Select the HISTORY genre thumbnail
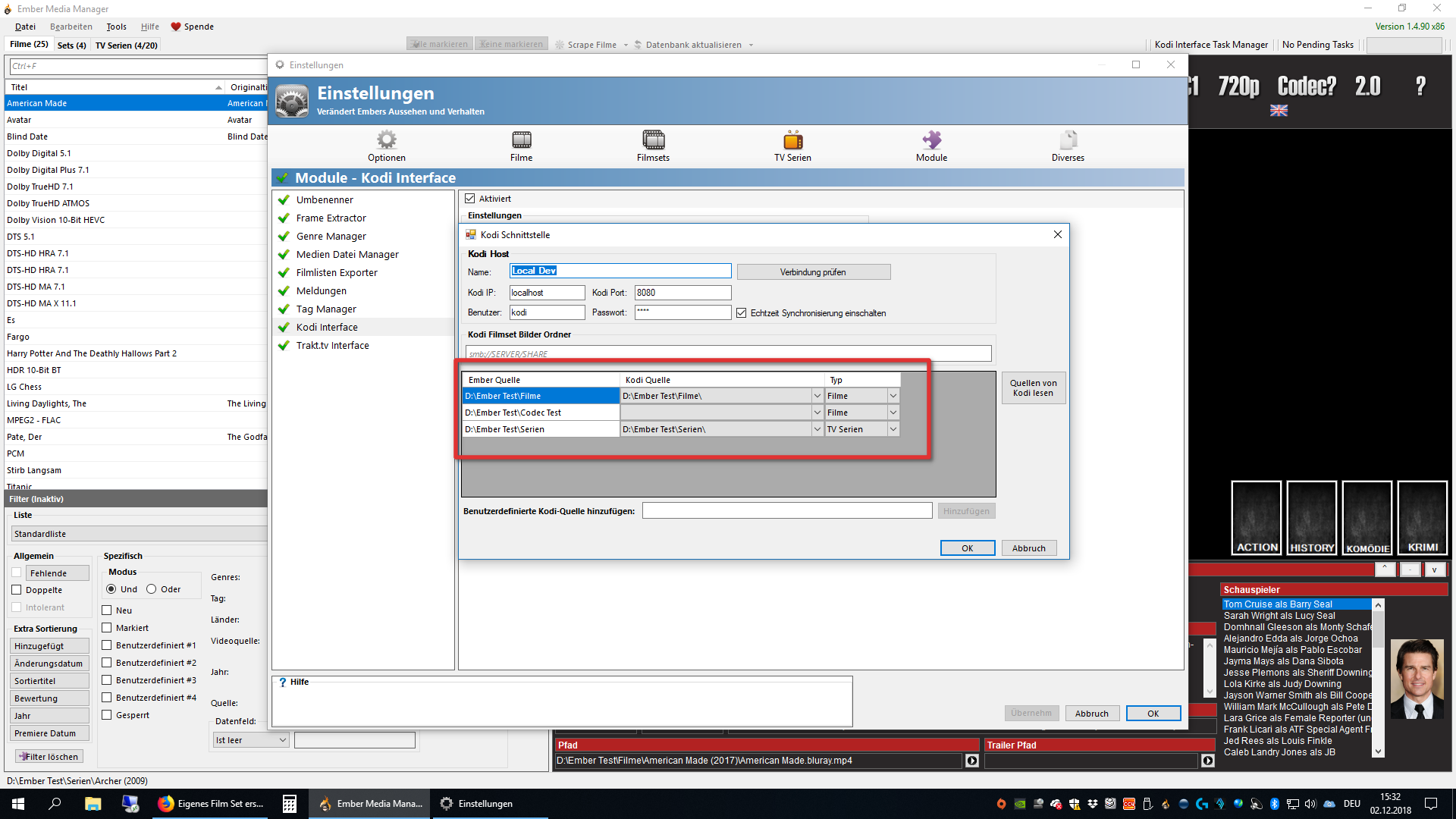The width and height of the screenshot is (1456, 819). point(1312,518)
